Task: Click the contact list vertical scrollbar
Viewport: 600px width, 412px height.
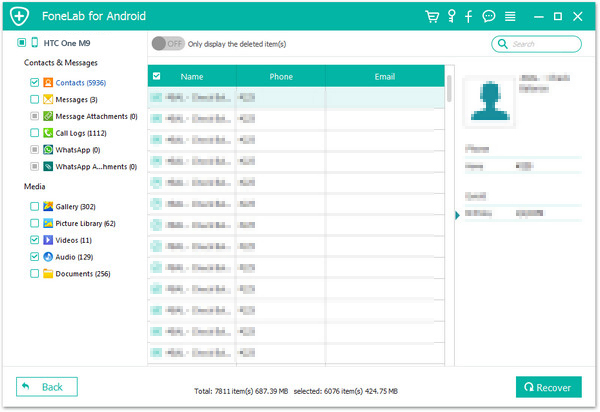Action: point(449,89)
